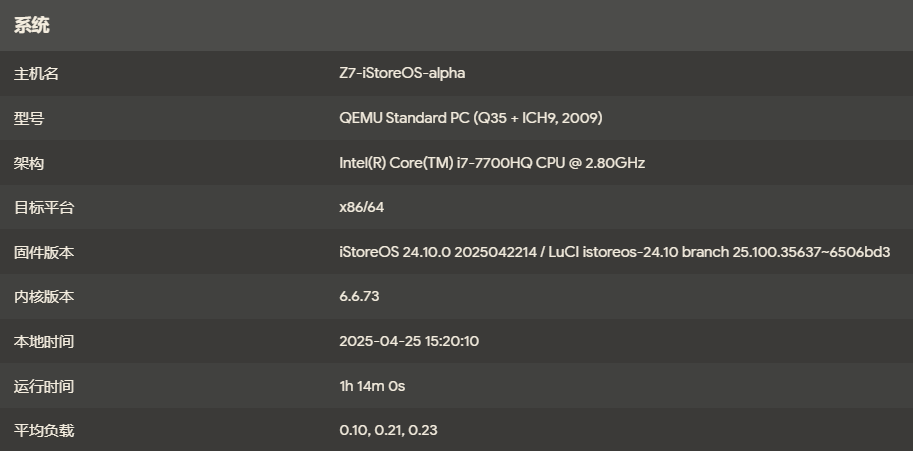The width and height of the screenshot is (913, 451).
Task: Select the 0.10, 0.21, 0.23 load values
Action: coord(389,431)
